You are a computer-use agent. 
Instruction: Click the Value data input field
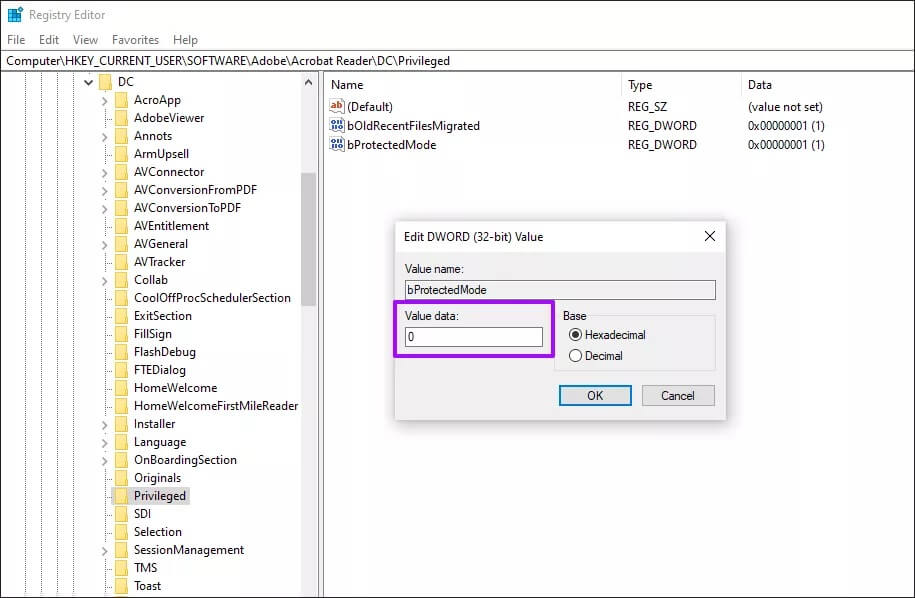coord(474,337)
